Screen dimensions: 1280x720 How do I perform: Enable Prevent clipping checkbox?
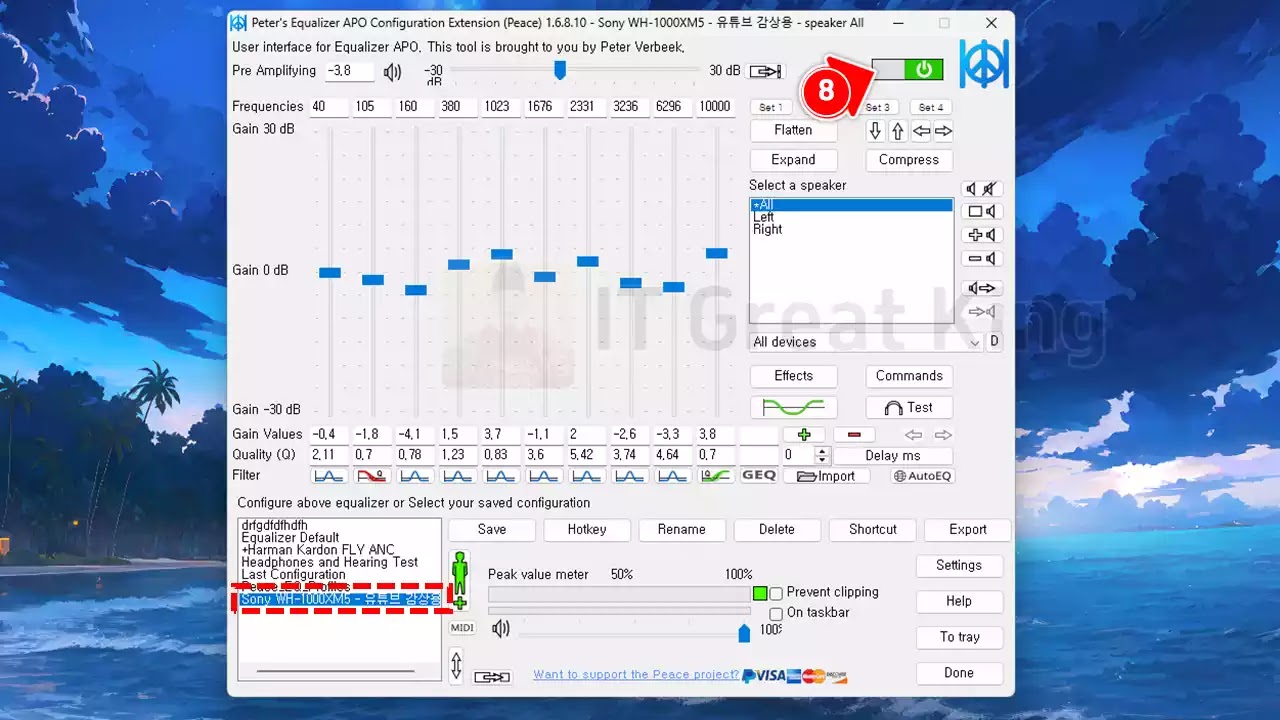click(776, 594)
